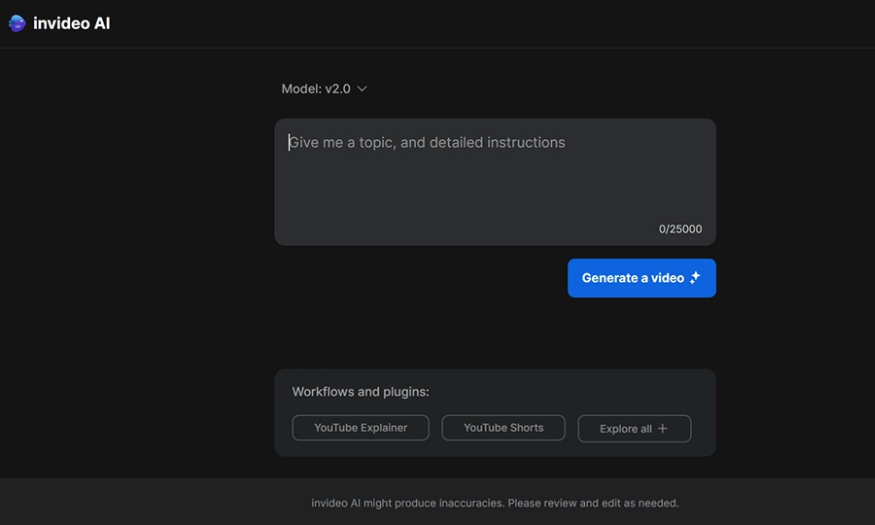The width and height of the screenshot is (875, 525).
Task: Click the inaccuracies disclaimer text at bottom
Action: [495, 503]
